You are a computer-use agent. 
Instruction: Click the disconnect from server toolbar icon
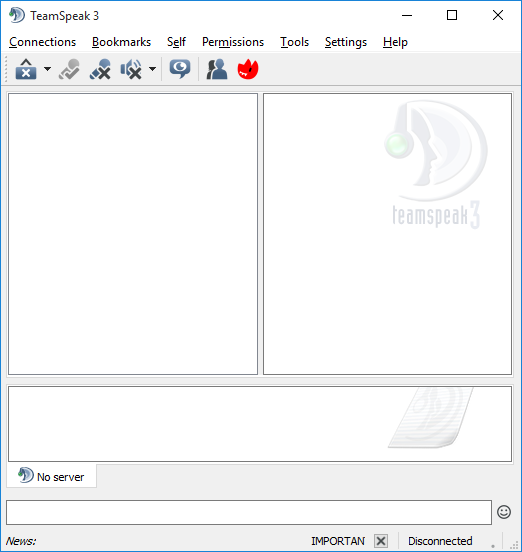click(26, 69)
